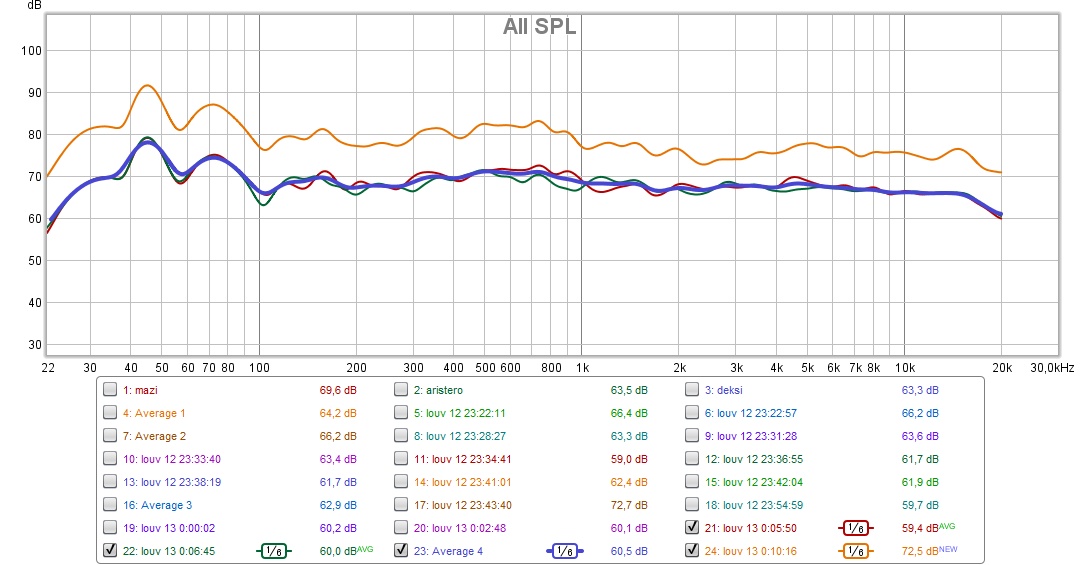Click the 1/6 smoothing icon for trace 22
The image size is (1081, 565).
pyautogui.click(x=274, y=551)
